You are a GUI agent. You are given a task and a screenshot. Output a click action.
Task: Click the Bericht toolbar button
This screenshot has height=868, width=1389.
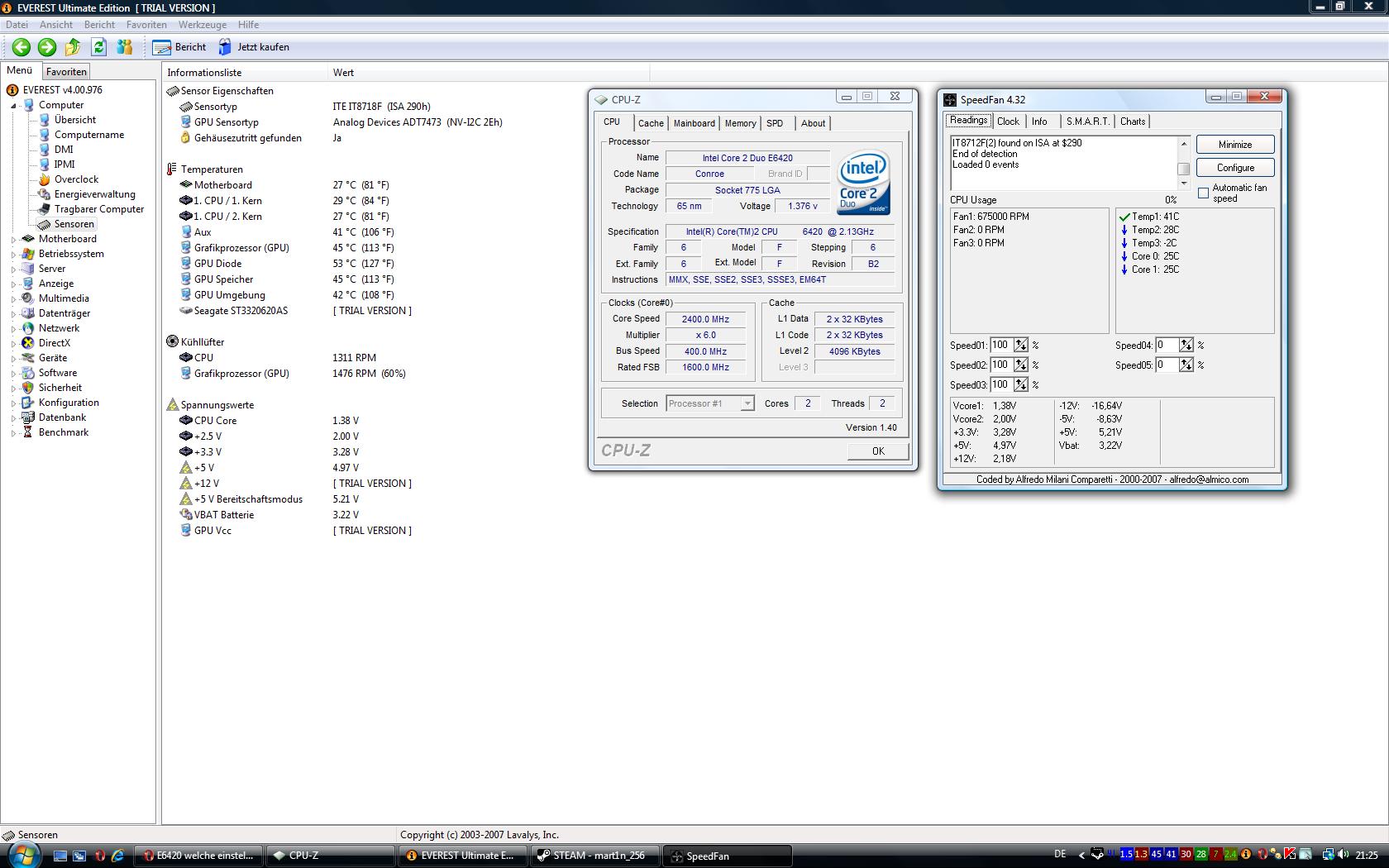tap(179, 47)
